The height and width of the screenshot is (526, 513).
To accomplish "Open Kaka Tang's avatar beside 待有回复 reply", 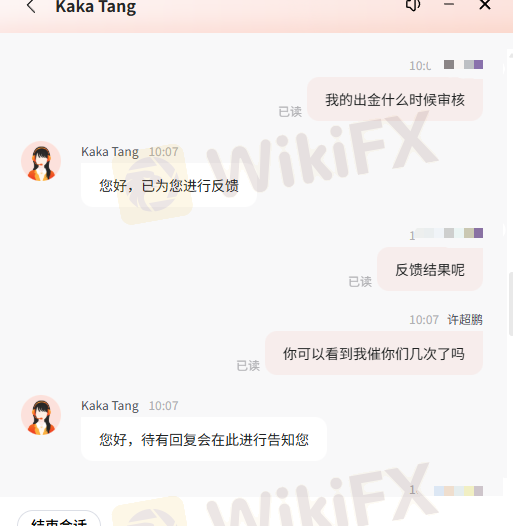I will [x=41, y=415].
